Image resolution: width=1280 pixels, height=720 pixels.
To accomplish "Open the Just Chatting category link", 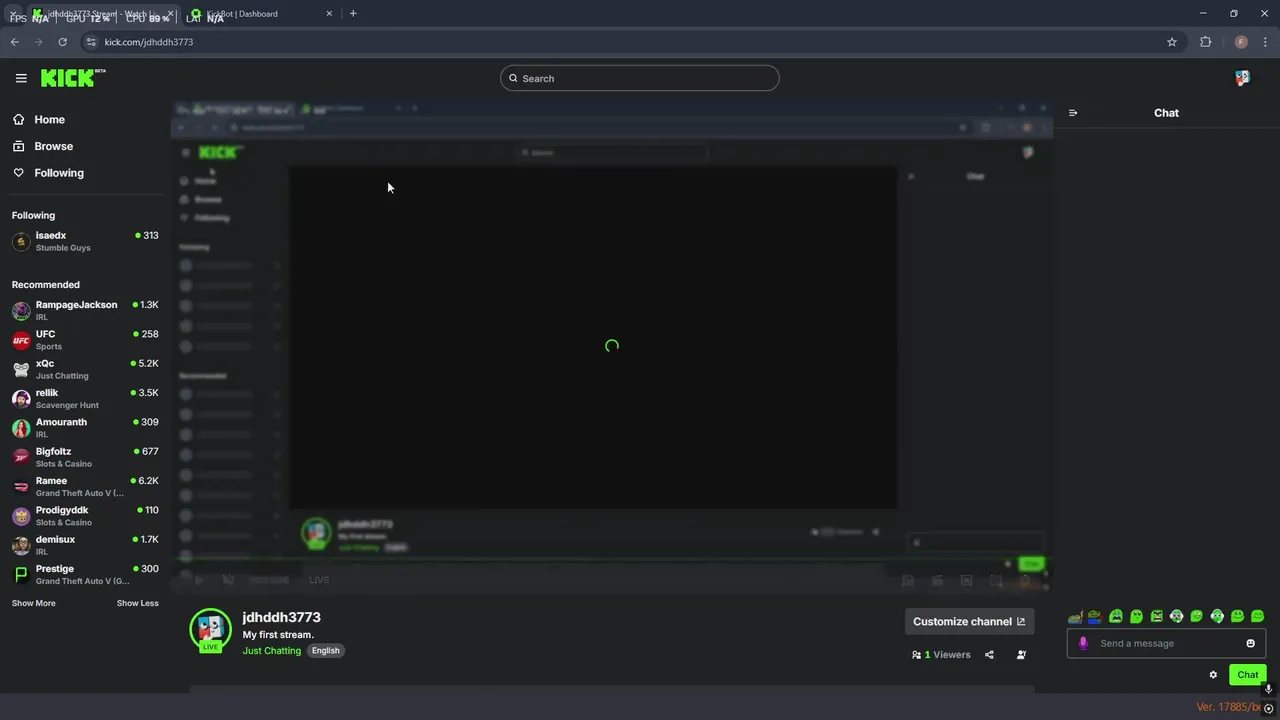I will click(272, 651).
